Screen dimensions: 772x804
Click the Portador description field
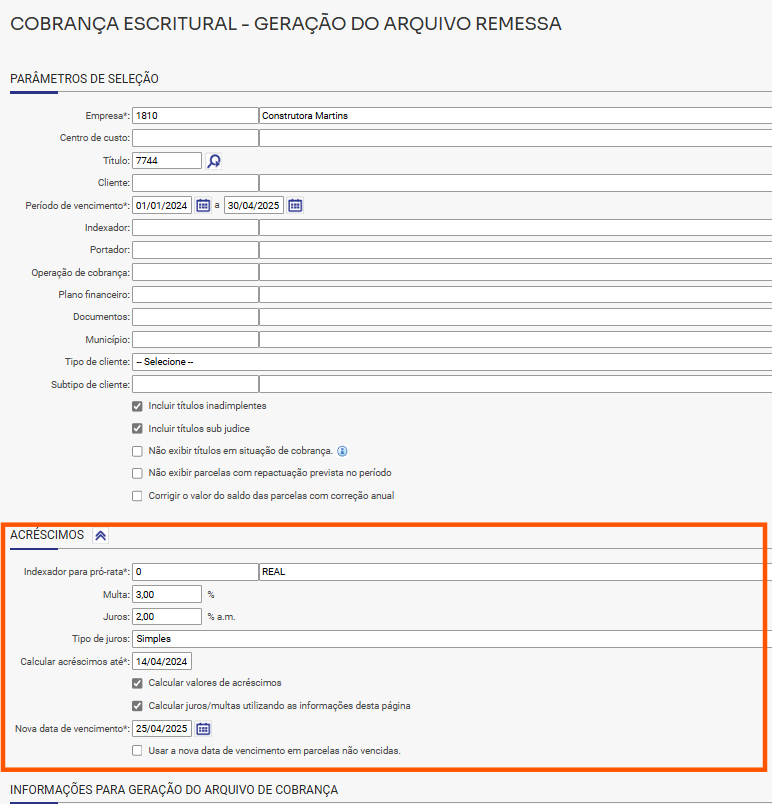coord(515,250)
